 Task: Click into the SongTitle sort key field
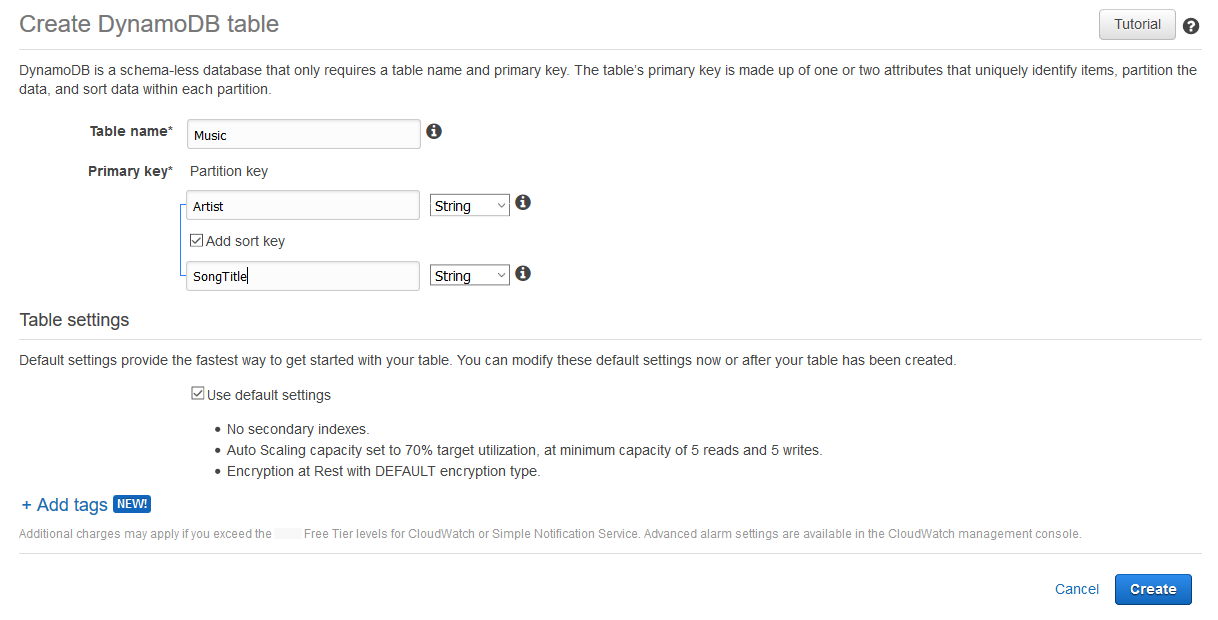pos(303,276)
